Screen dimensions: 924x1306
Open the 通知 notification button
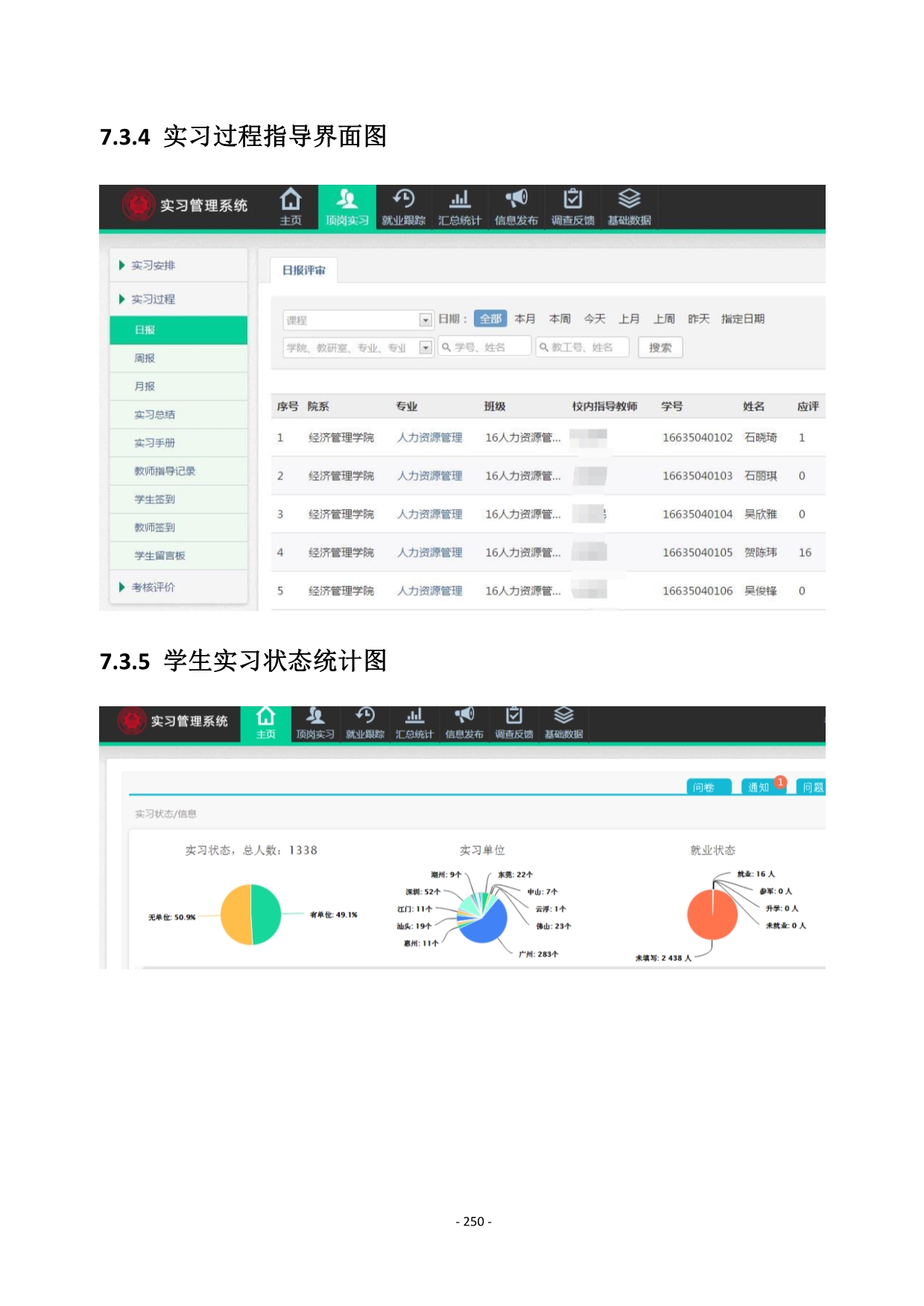[759, 787]
